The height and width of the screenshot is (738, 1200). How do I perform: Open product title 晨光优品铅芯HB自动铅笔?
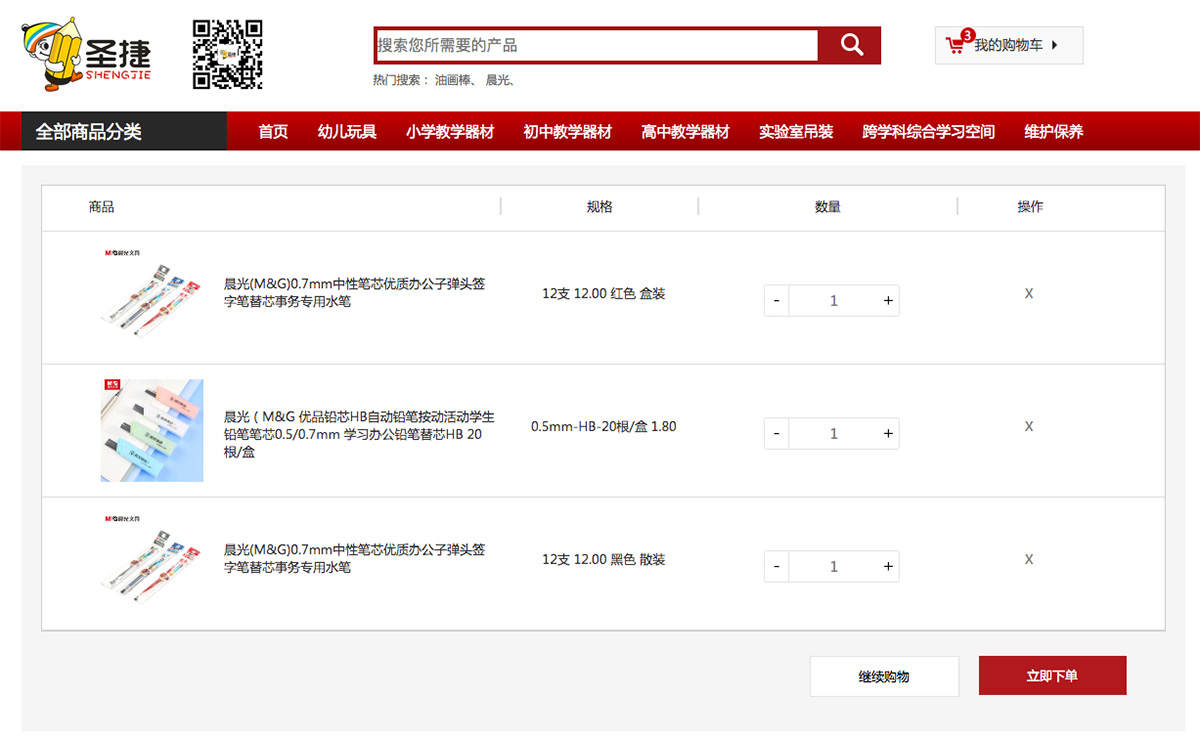click(x=359, y=434)
